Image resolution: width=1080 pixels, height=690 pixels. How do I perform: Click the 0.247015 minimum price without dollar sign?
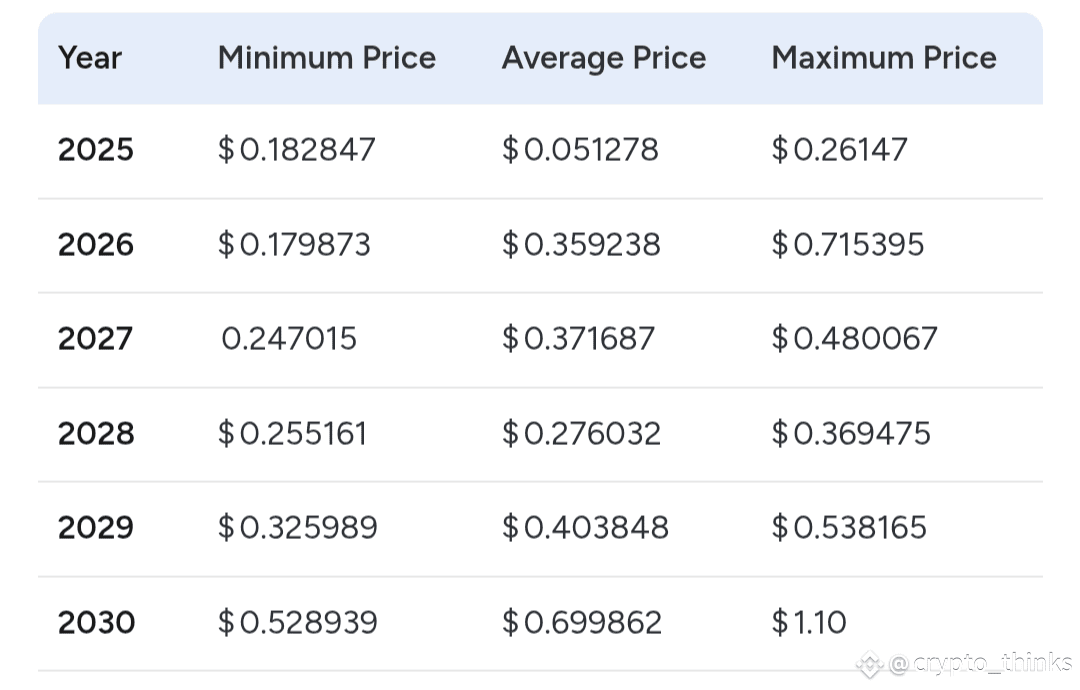[x=289, y=339]
